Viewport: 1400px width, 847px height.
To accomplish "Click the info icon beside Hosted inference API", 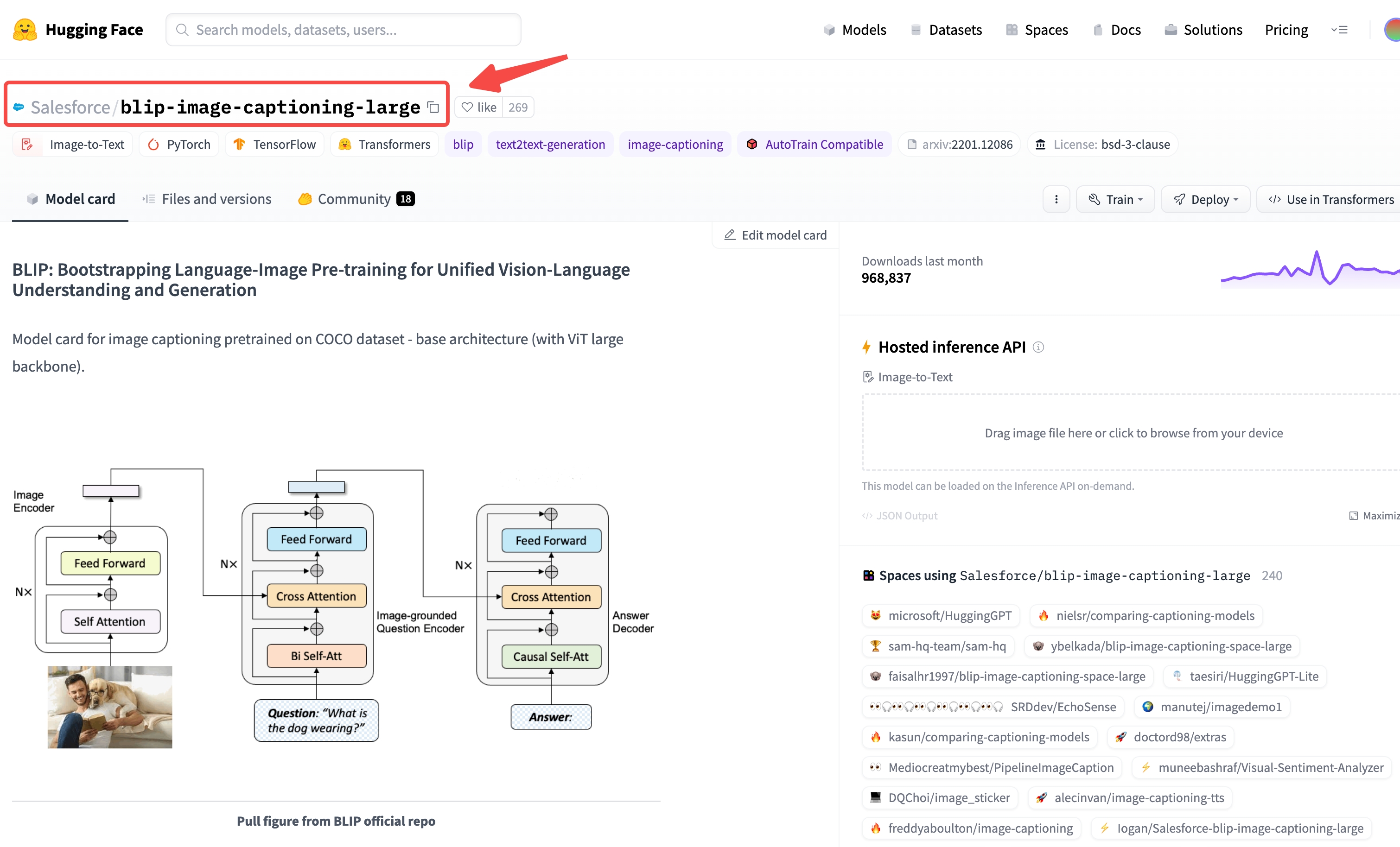I will (1037, 347).
